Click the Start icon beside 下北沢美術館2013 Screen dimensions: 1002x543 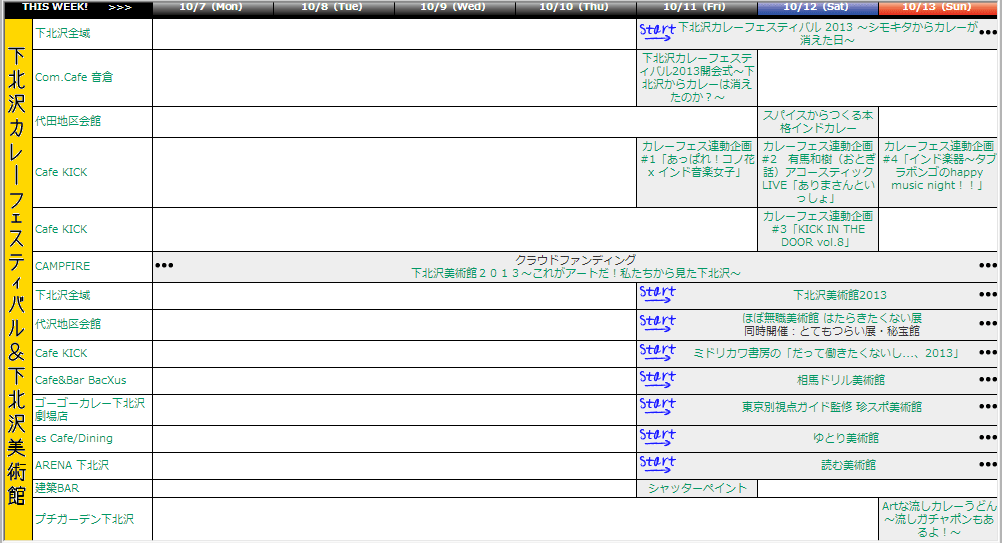(x=657, y=295)
